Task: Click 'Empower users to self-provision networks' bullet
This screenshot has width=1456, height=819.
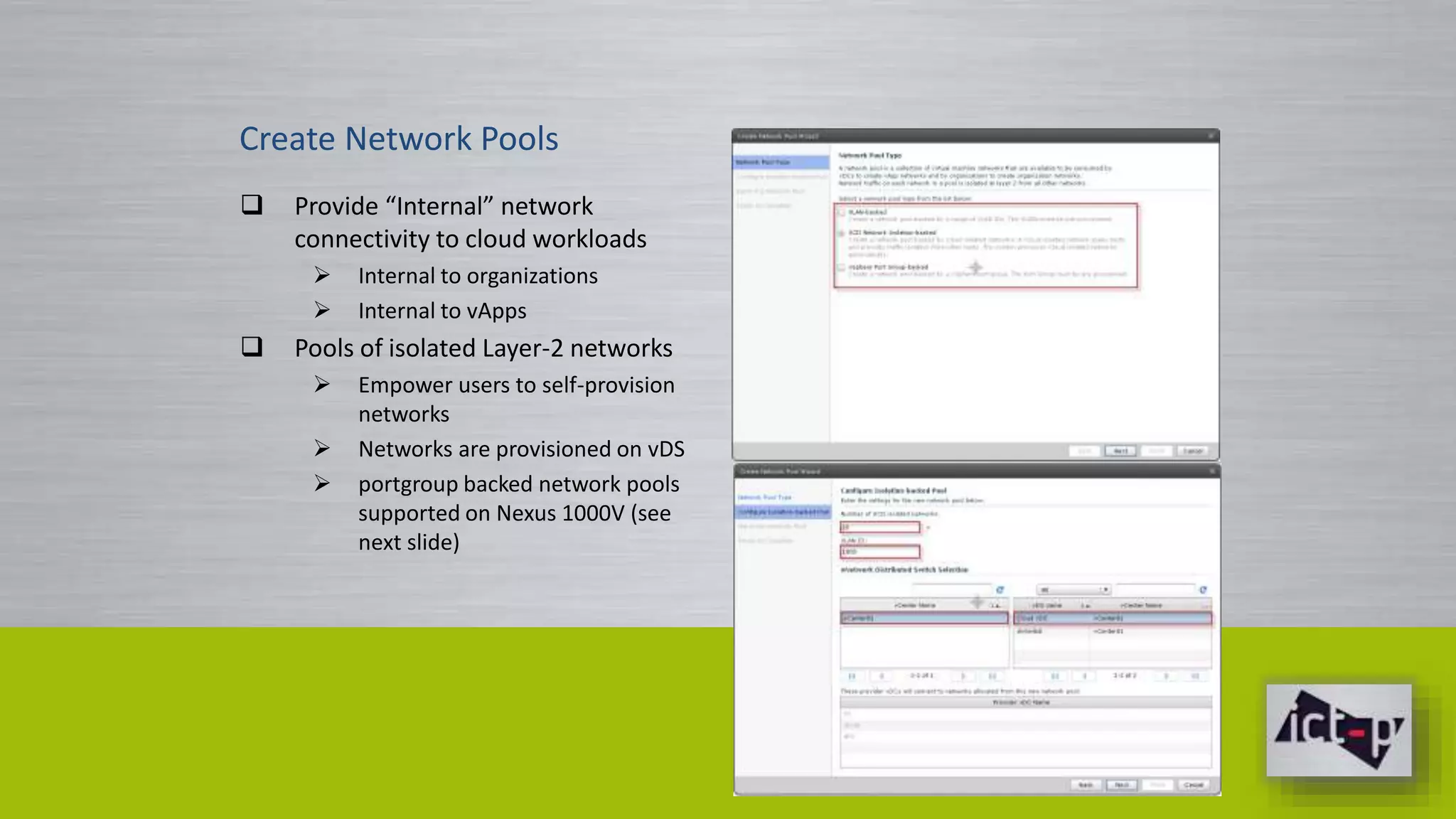Action: click(x=516, y=400)
